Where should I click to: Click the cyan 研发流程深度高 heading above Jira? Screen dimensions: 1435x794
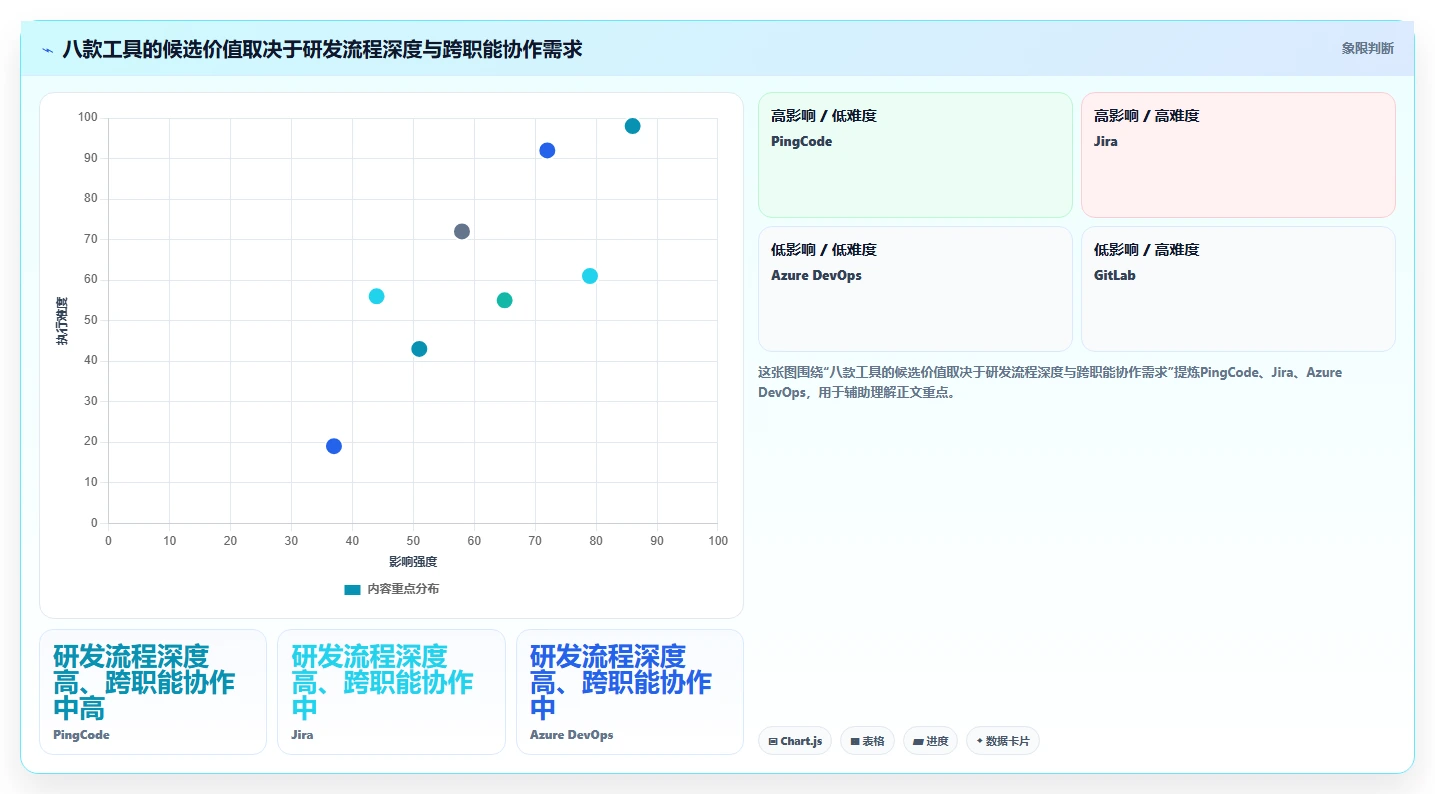(x=382, y=683)
